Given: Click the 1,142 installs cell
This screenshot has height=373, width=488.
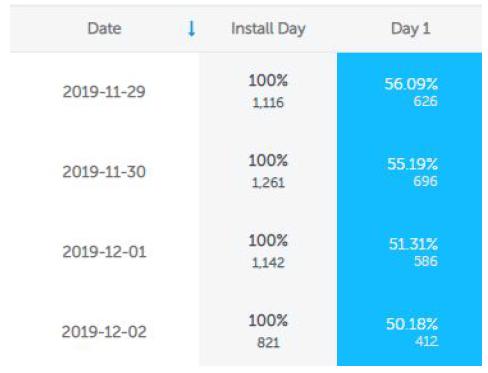Looking at the screenshot, I should [x=268, y=263].
